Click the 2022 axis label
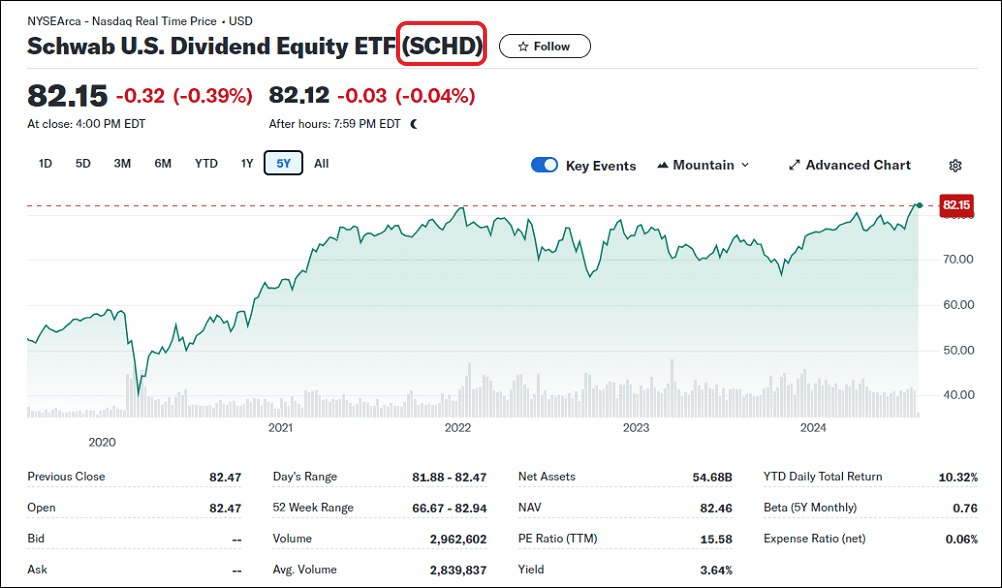Viewport: 1002px width, 588px height. (x=458, y=428)
